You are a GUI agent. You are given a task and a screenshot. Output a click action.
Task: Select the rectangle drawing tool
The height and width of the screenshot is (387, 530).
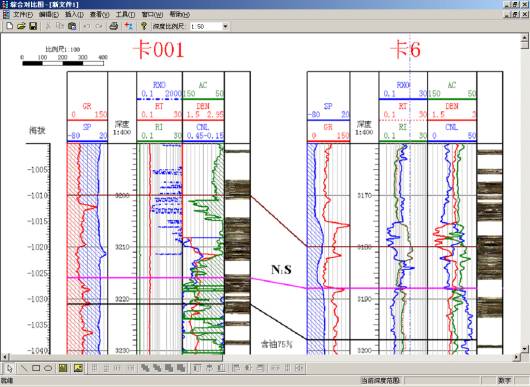click(36, 368)
